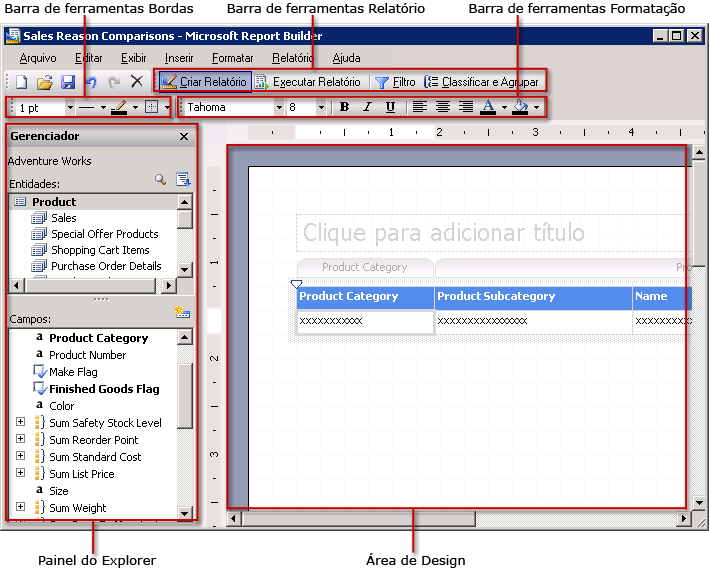Click the search entities magnifier icon

pos(160,179)
